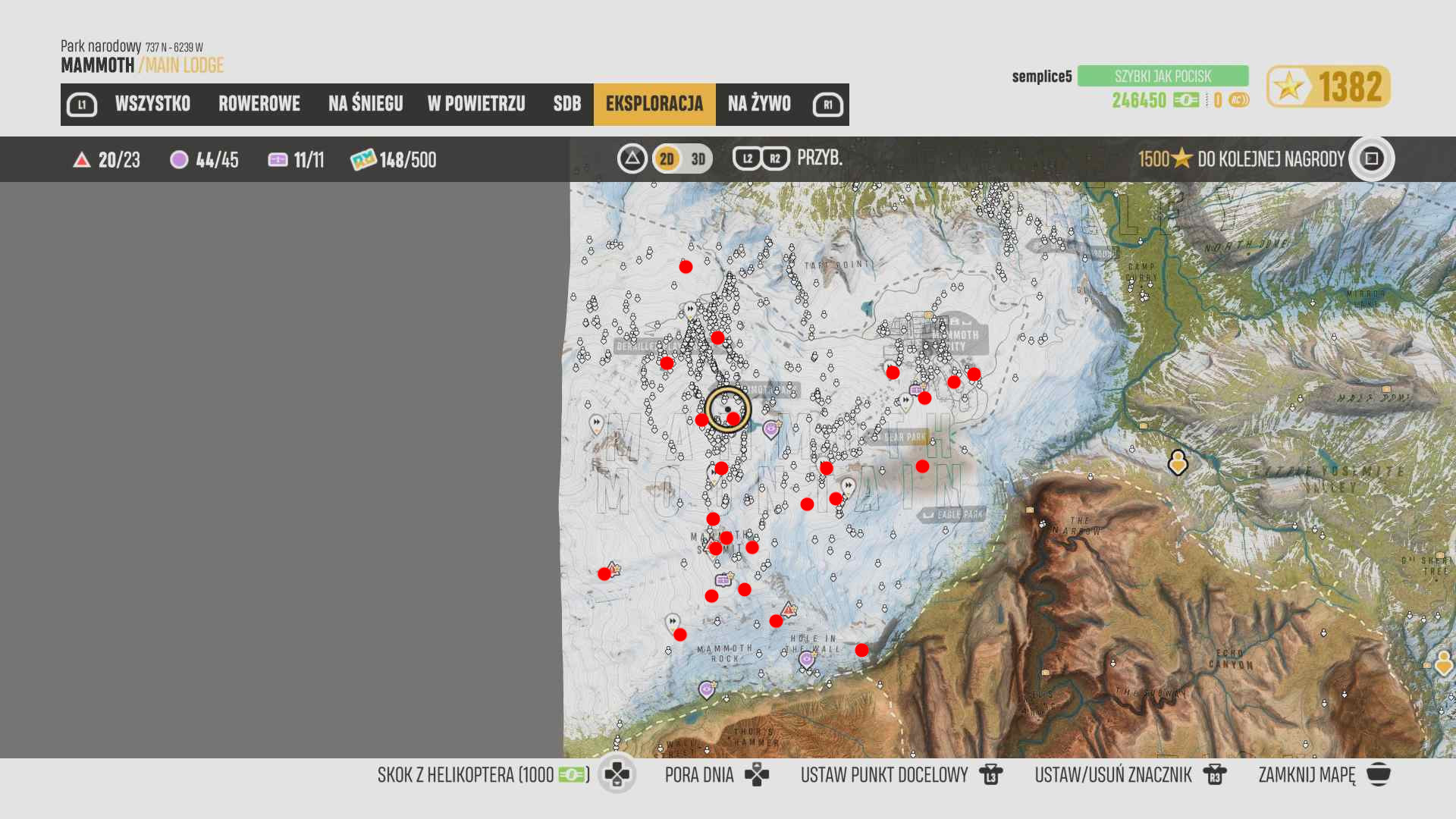Click the triangle view button icon
Image resolution: width=1456 pixels, height=819 pixels.
coord(632,158)
